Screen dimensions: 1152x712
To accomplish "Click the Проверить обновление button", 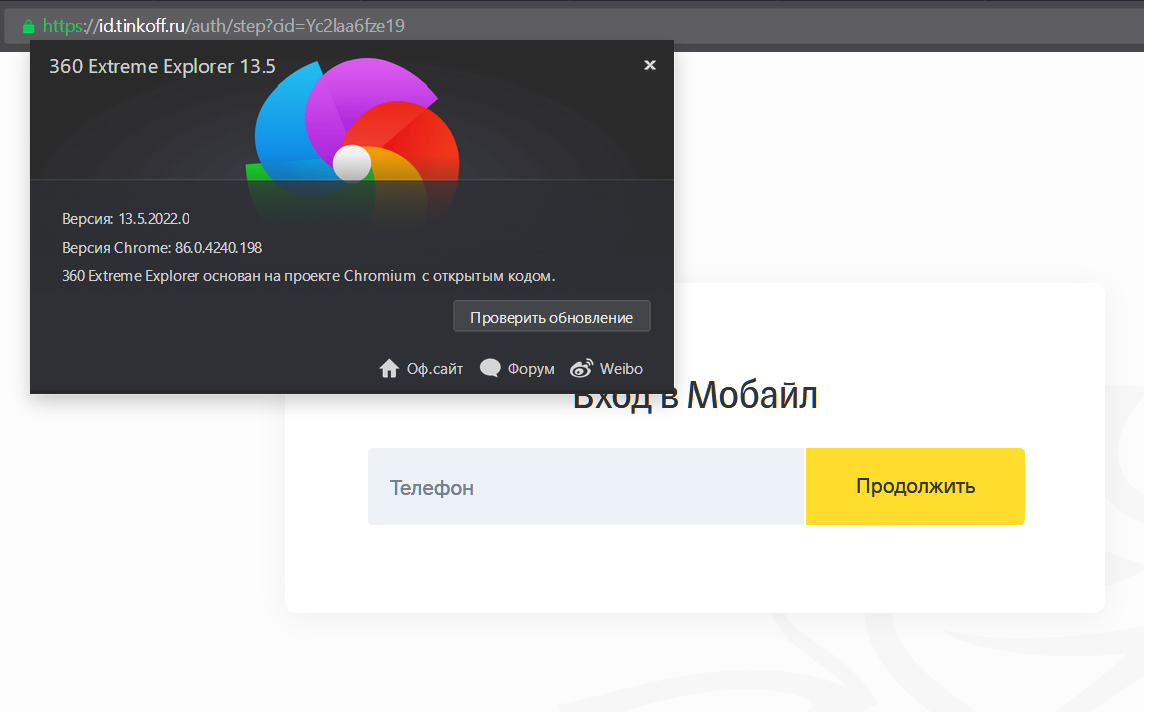I will pyautogui.click(x=552, y=317).
